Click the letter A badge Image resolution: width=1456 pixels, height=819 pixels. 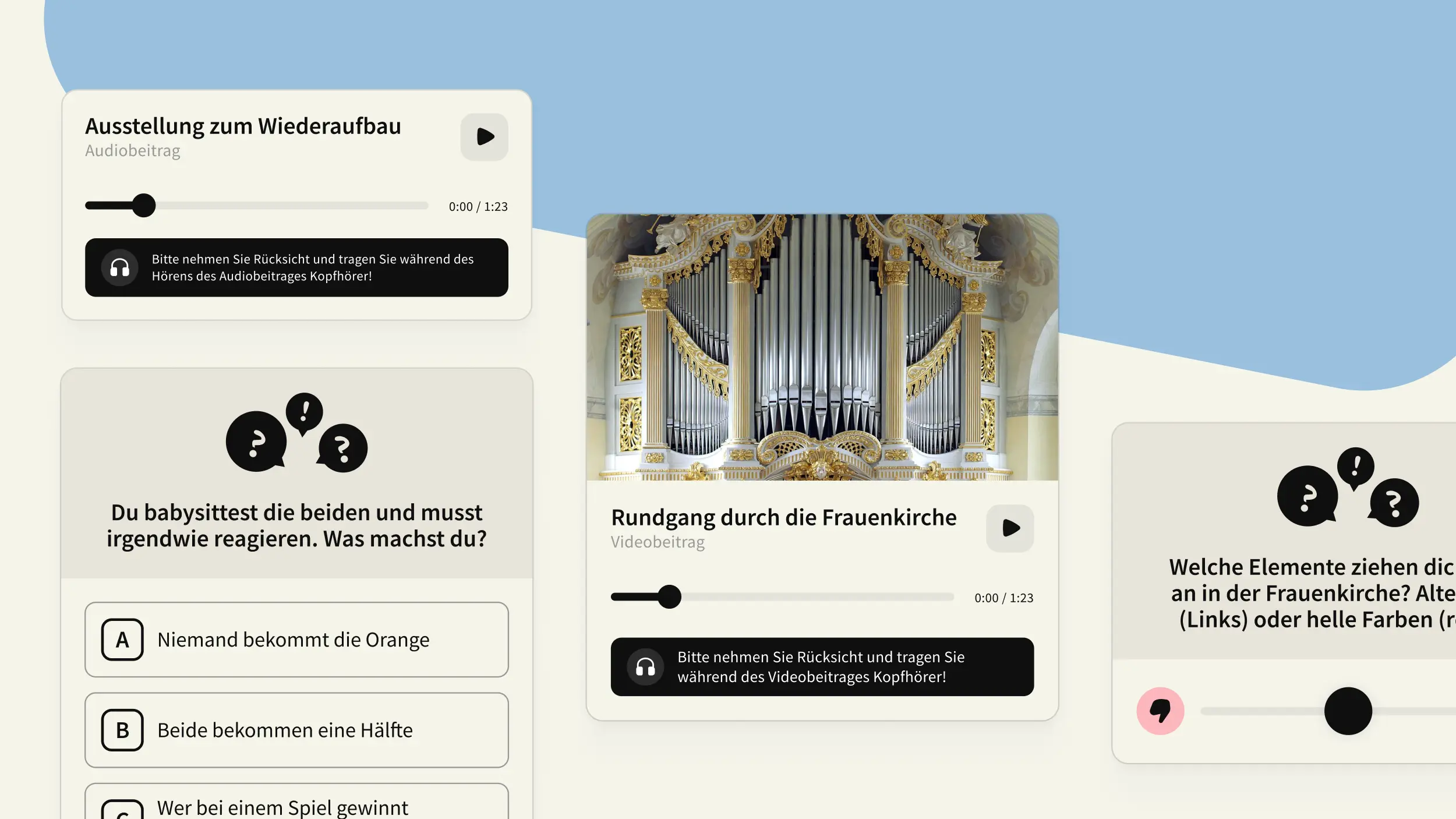click(122, 640)
